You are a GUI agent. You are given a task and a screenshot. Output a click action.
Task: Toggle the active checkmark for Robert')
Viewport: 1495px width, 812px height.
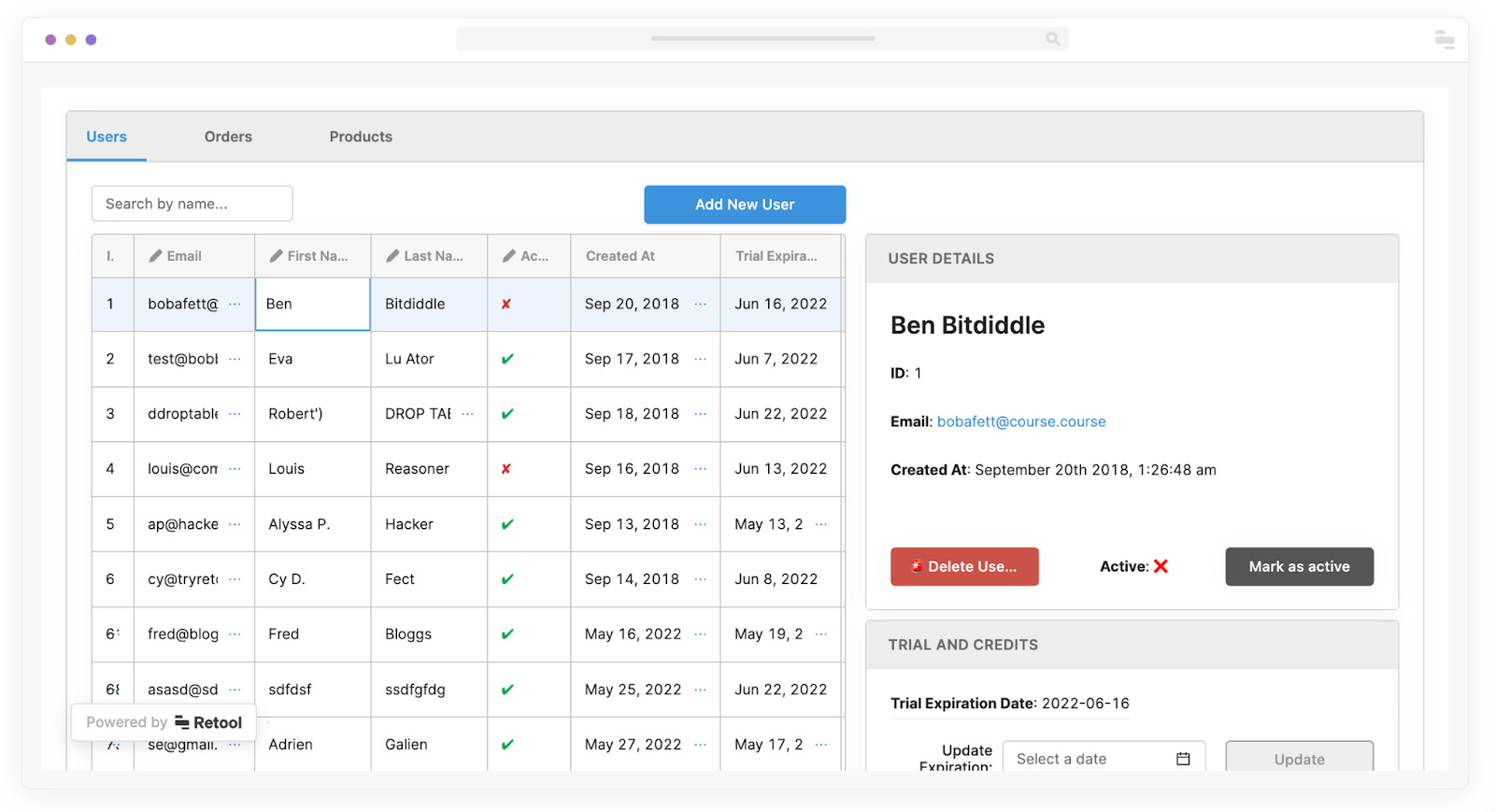point(507,414)
